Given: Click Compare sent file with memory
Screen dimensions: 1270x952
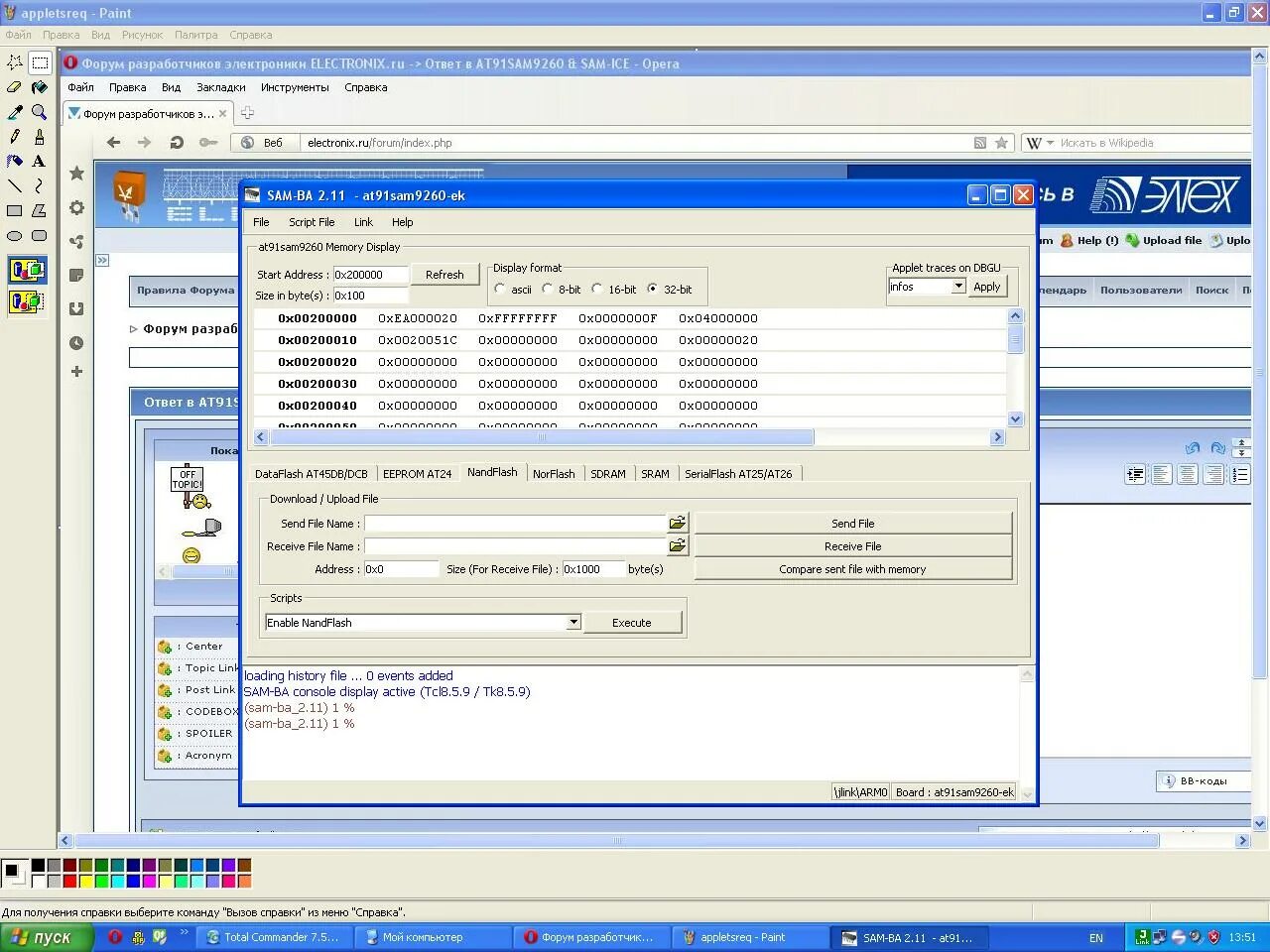Looking at the screenshot, I should click(853, 569).
